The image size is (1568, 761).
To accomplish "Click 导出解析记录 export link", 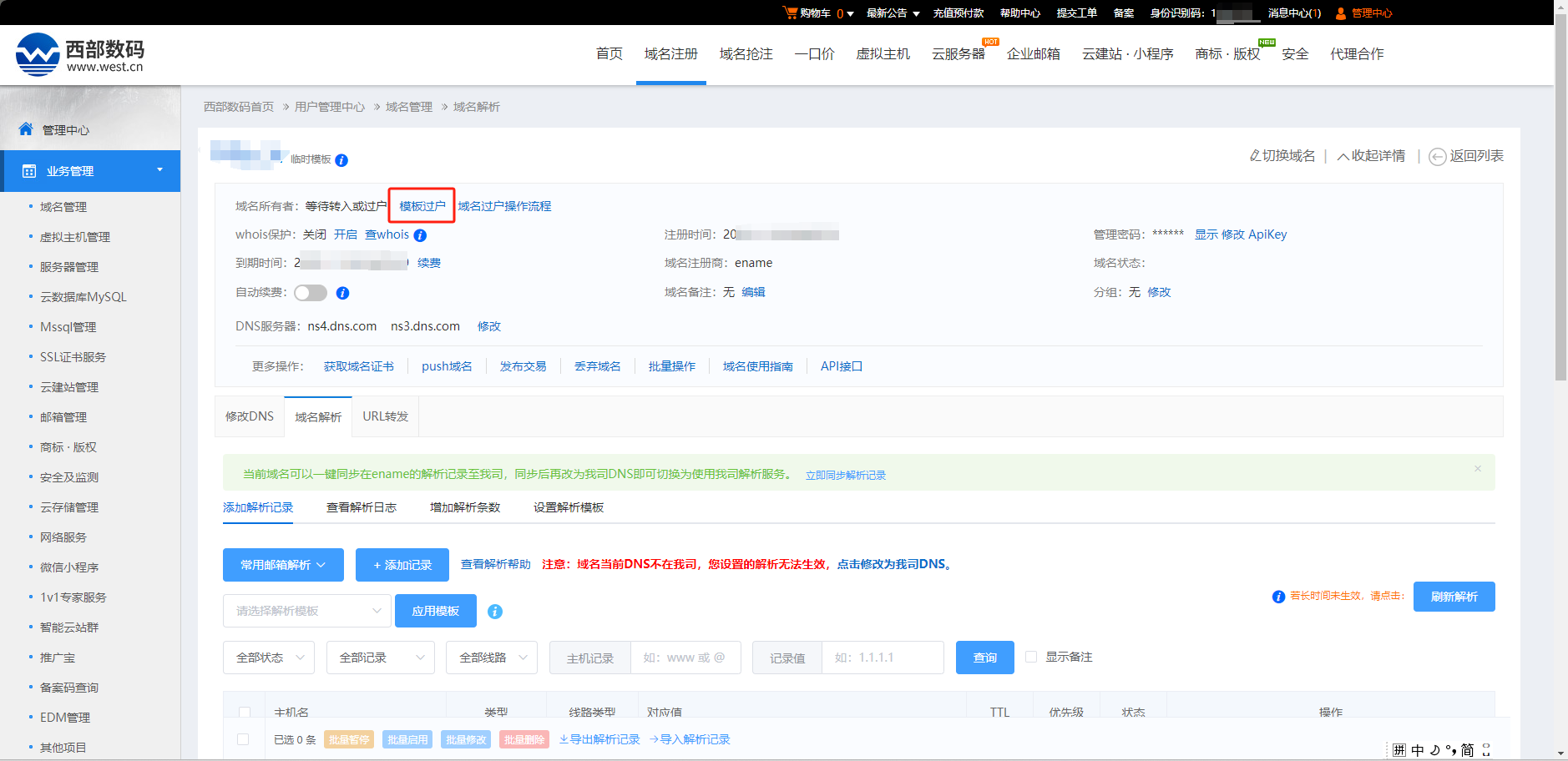I will pyautogui.click(x=599, y=739).
